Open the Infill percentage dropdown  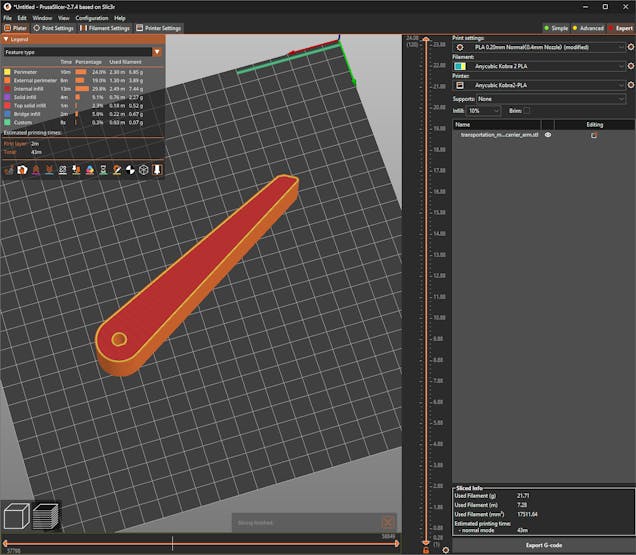click(x=483, y=110)
